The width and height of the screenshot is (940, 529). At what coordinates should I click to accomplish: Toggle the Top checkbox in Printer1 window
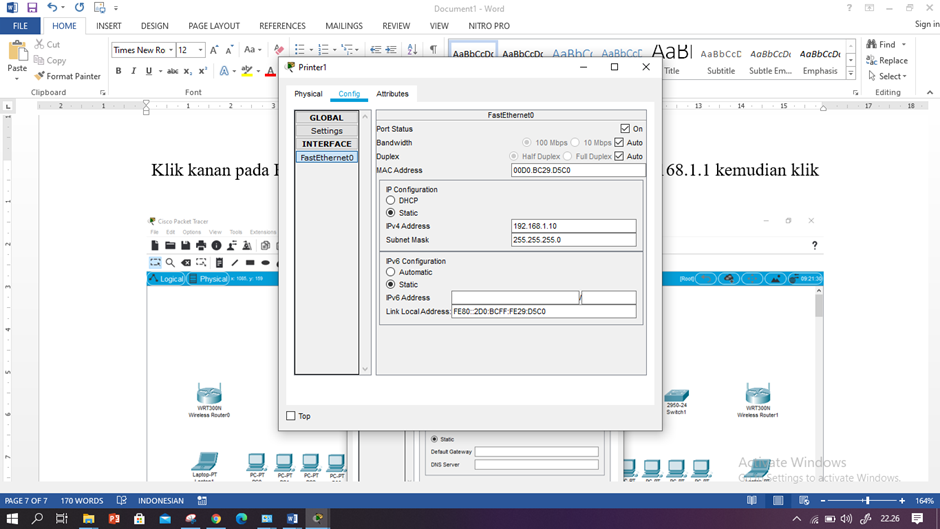click(x=291, y=416)
